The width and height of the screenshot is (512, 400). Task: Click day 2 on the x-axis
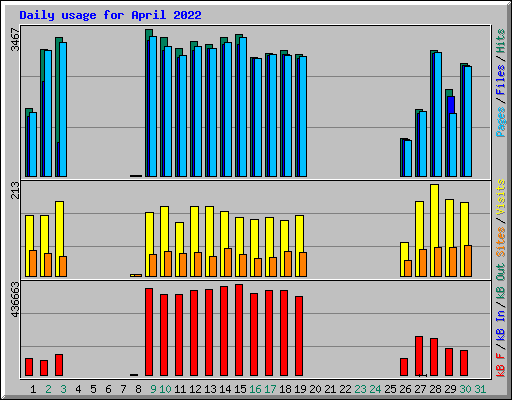[x=48, y=389]
